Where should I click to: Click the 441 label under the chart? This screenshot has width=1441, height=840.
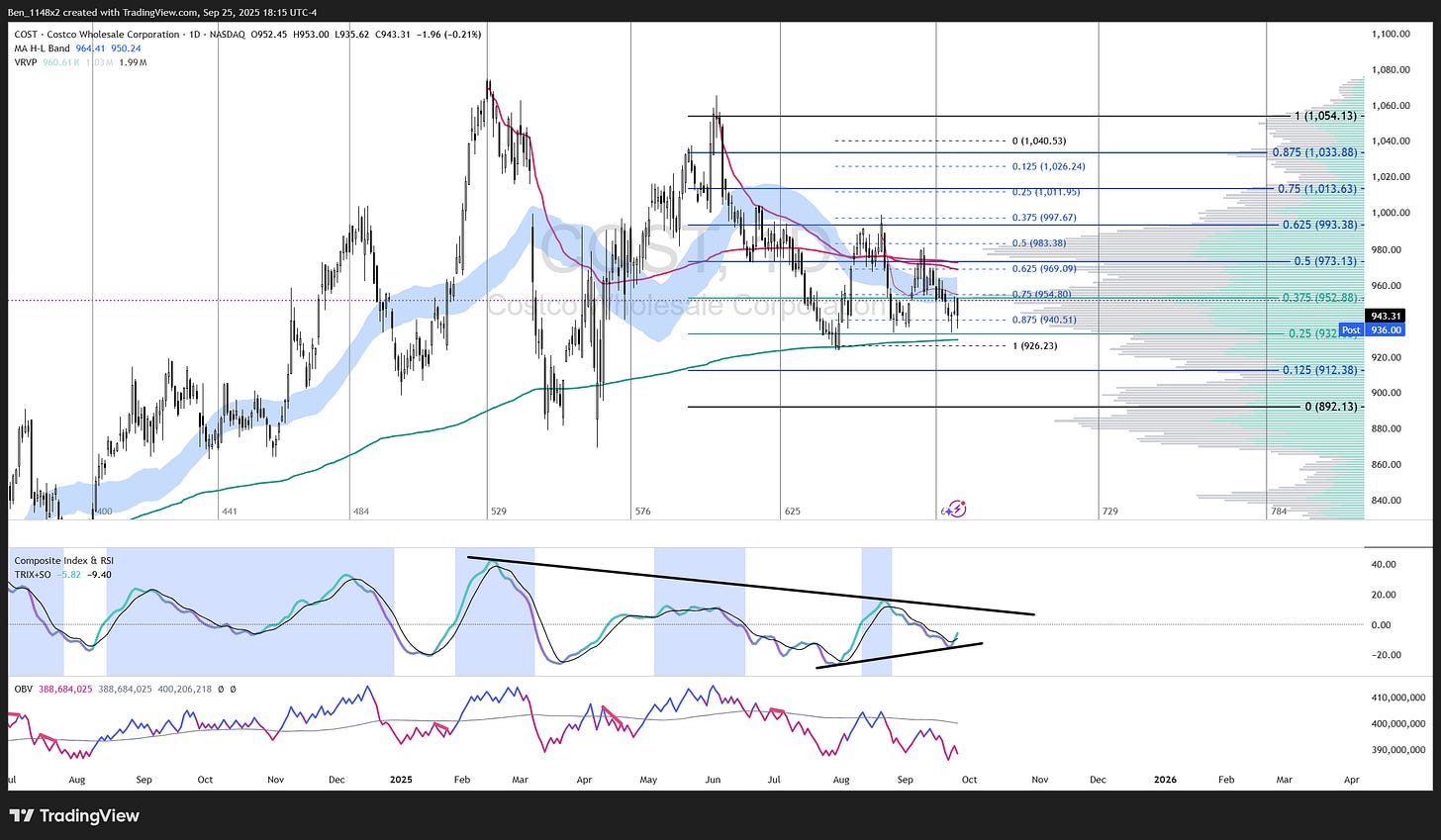coord(230,512)
